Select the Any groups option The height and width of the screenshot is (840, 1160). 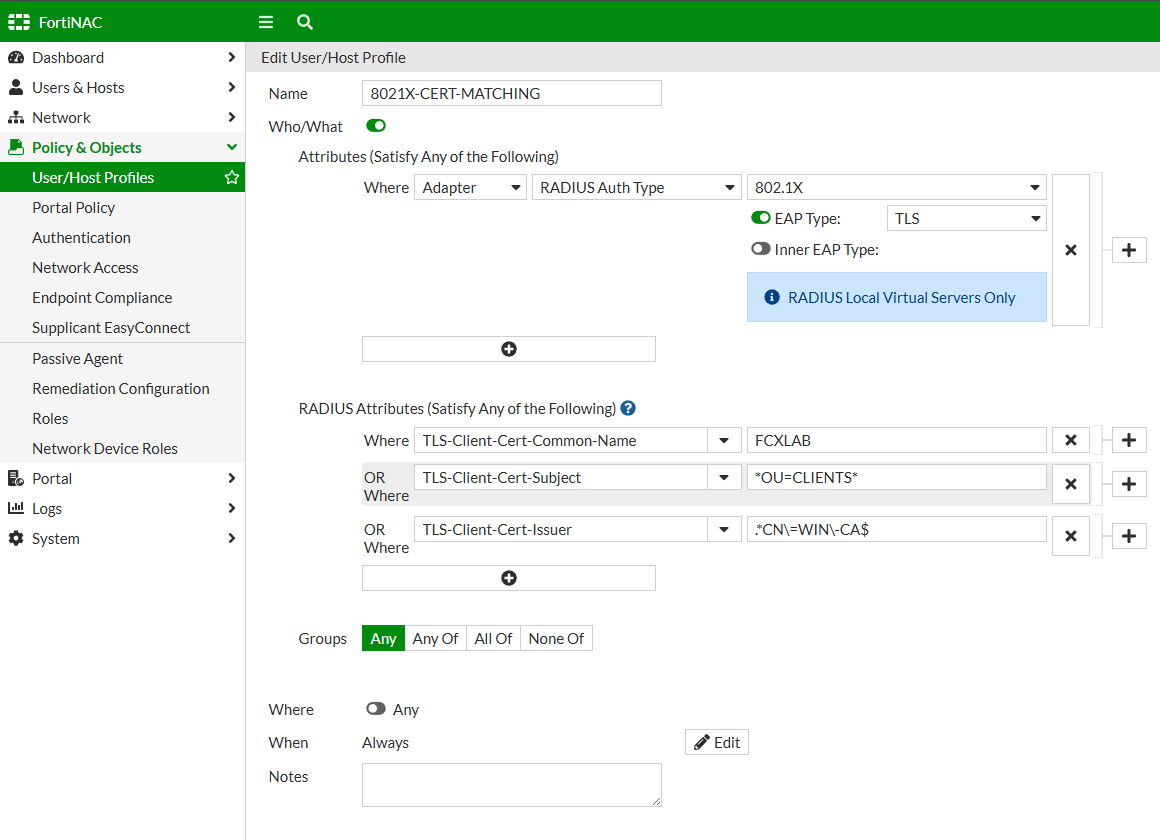point(383,639)
